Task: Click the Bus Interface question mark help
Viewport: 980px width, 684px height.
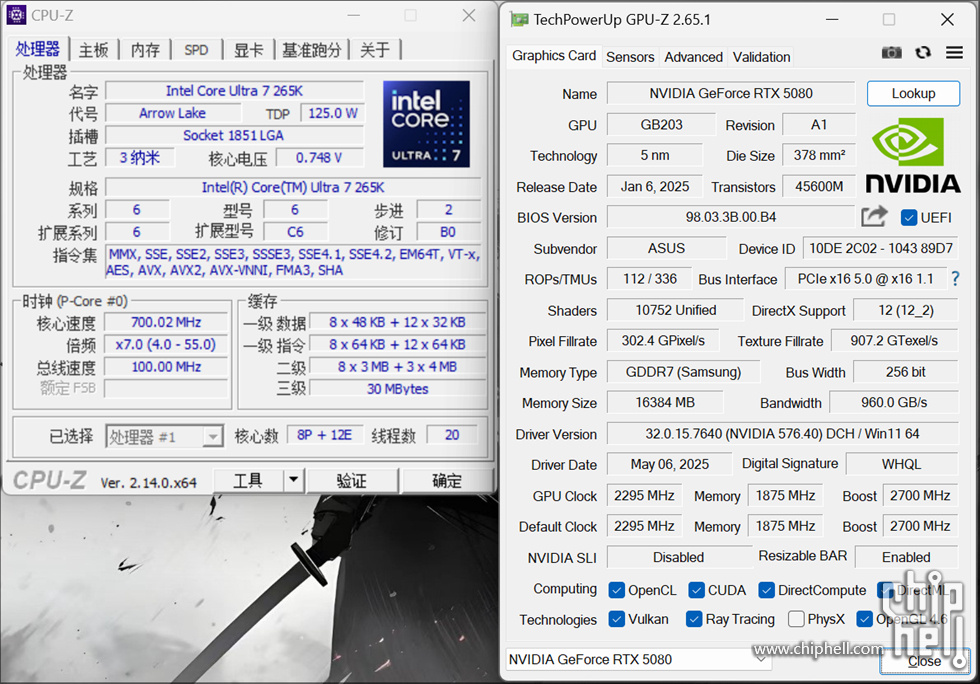Action: tap(955, 278)
